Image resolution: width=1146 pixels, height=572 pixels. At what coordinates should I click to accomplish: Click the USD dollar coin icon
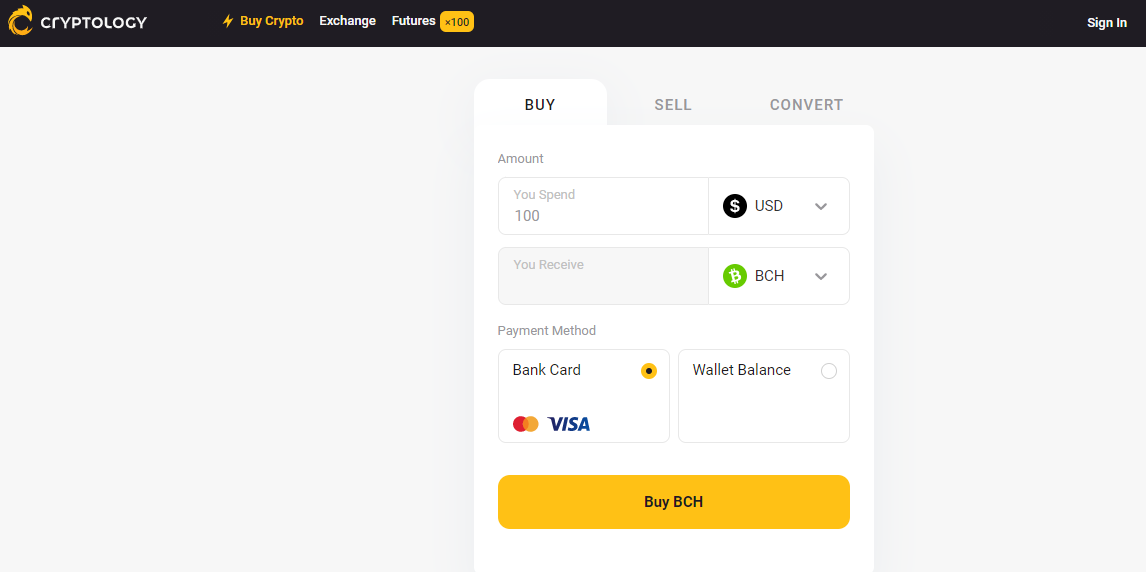coord(735,206)
